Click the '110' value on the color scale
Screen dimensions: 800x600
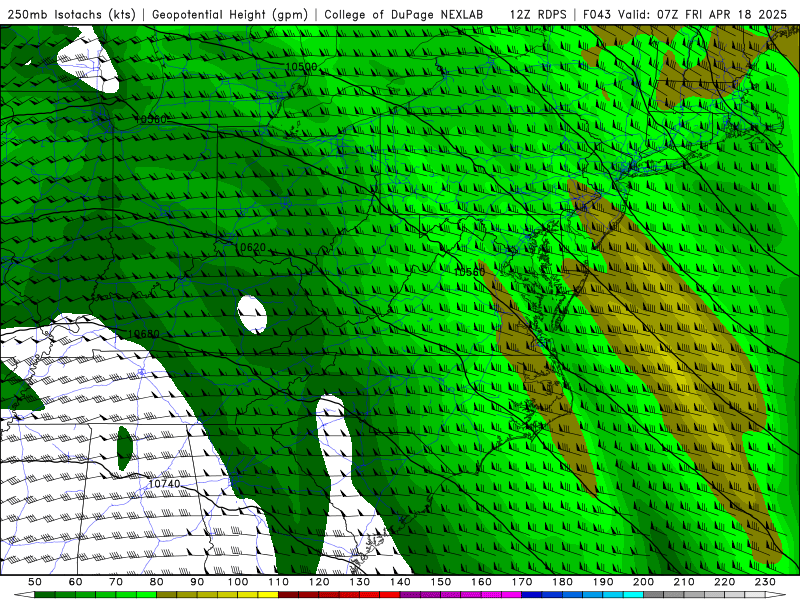tap(279, 582)
